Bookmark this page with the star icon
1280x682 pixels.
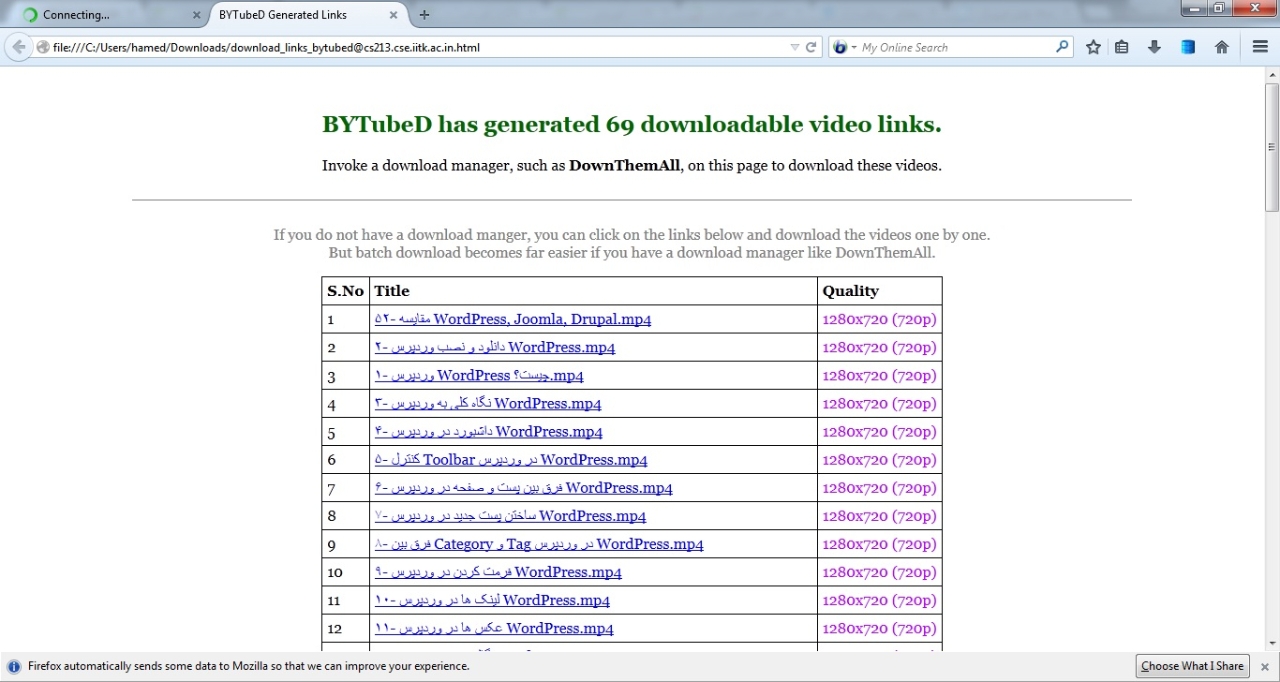point(1093,47)
